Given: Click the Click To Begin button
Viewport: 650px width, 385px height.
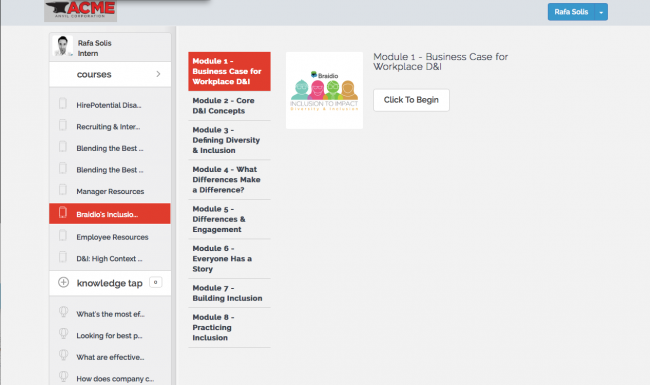Looking at the screenshot, I should click(411, 100).
